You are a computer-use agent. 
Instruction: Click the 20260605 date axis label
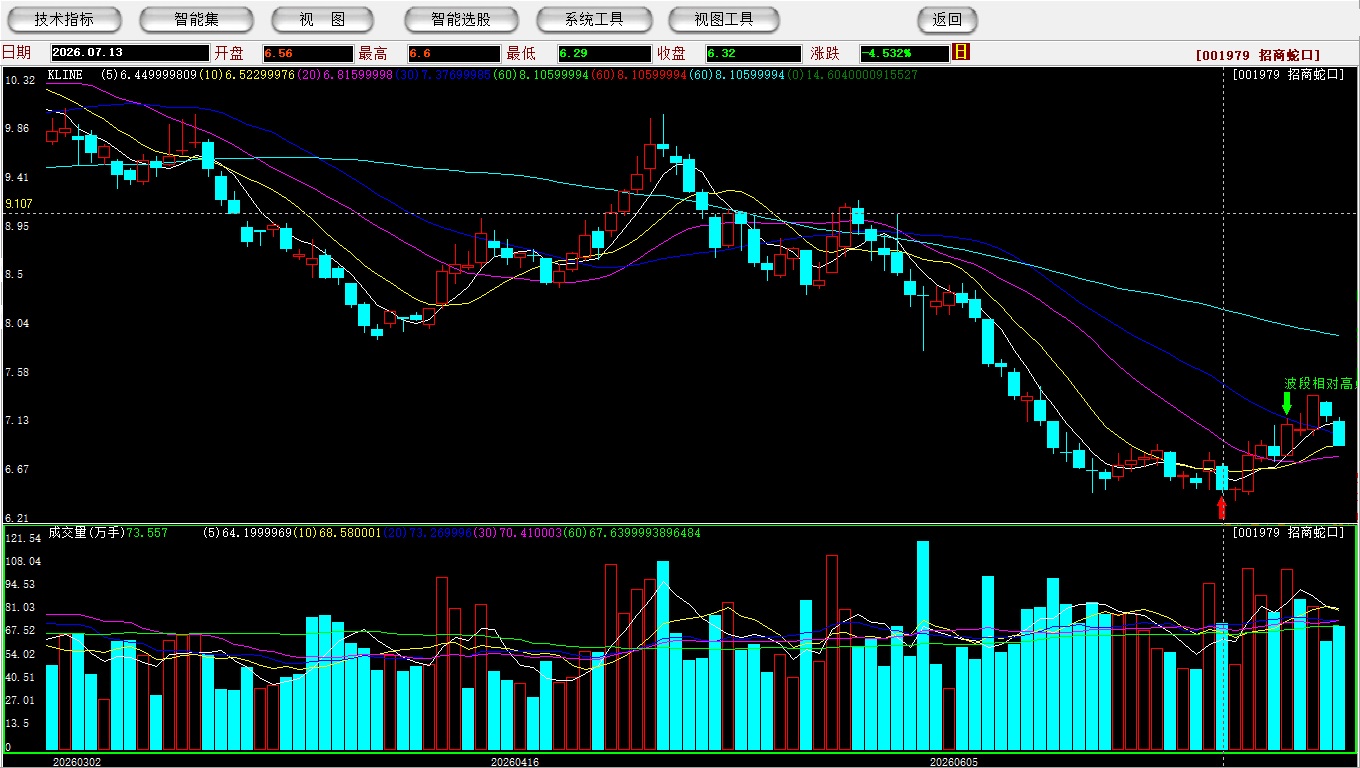pos(954,761)
